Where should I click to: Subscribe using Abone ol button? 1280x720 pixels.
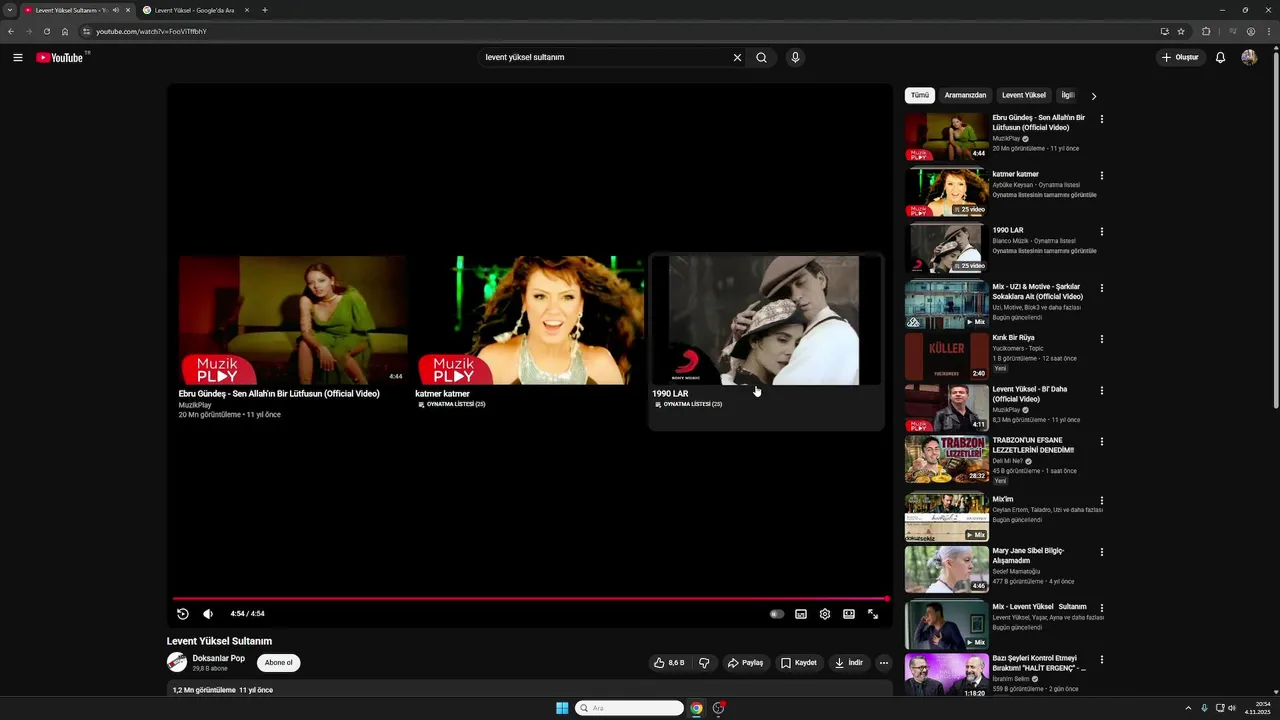(x=279, y=663)
